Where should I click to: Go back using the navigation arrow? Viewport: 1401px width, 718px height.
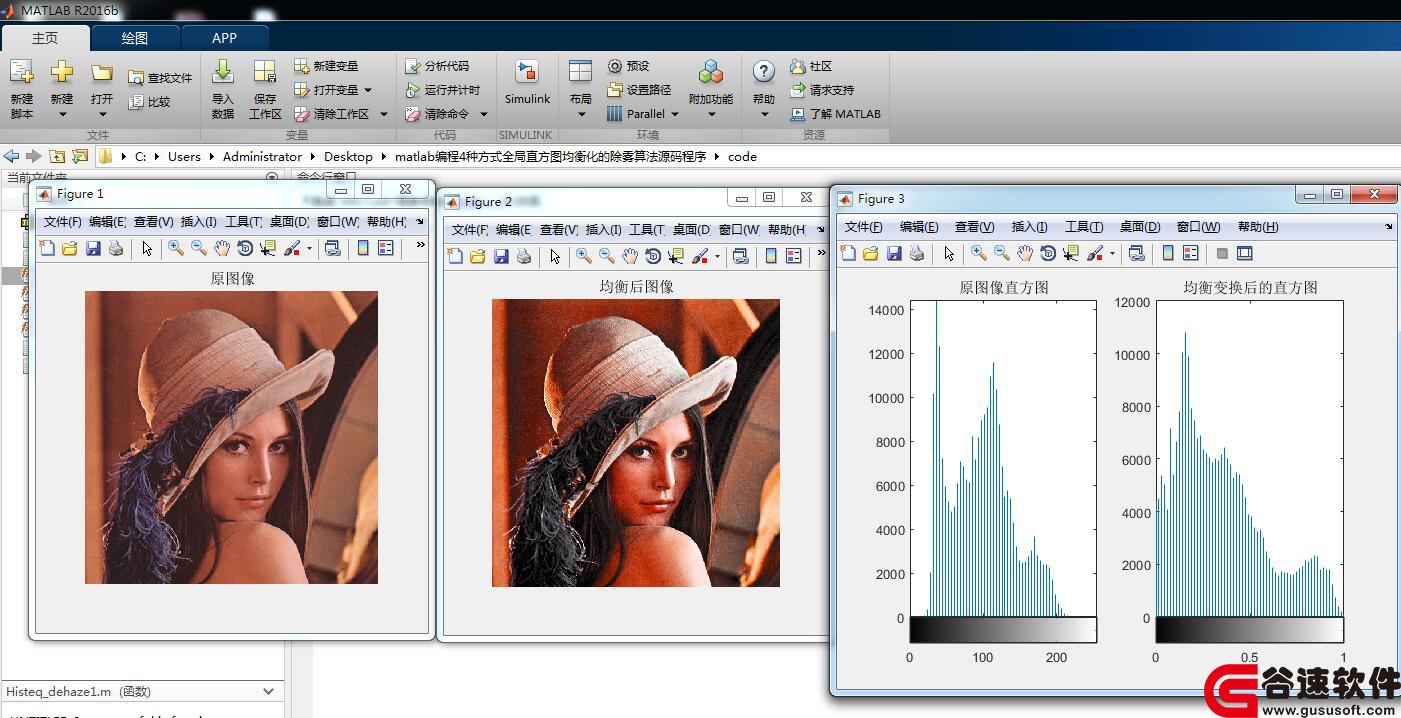point(11,156)
